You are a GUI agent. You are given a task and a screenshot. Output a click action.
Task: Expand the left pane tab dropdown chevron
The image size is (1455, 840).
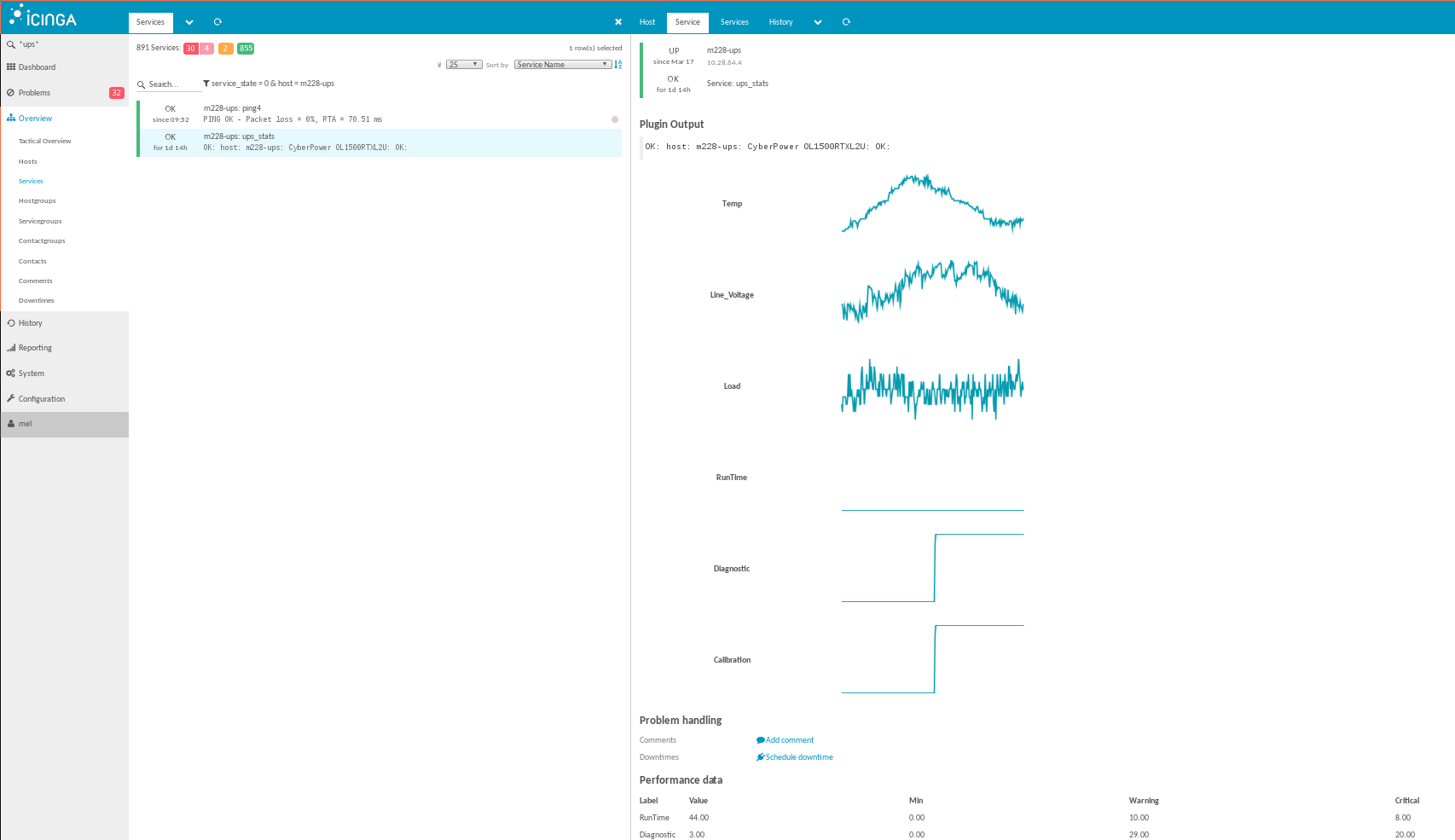tap(189, 23)
